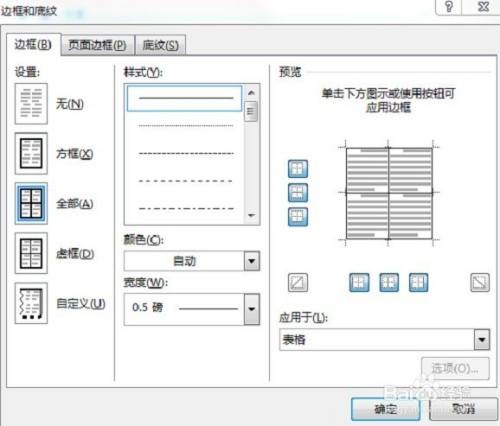Click the 方框(X) label
Image resolution: width=500 pixels, height=426 pixels.
[x=74, y=154]
